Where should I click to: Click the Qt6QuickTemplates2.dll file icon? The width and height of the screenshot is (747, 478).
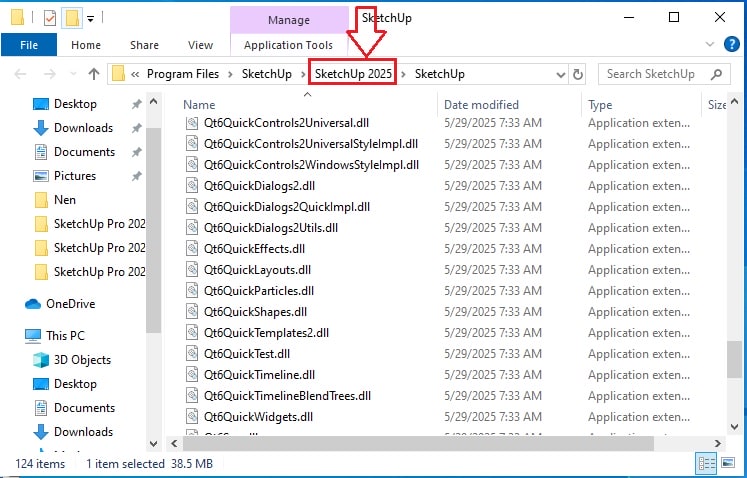pos(192,333)
